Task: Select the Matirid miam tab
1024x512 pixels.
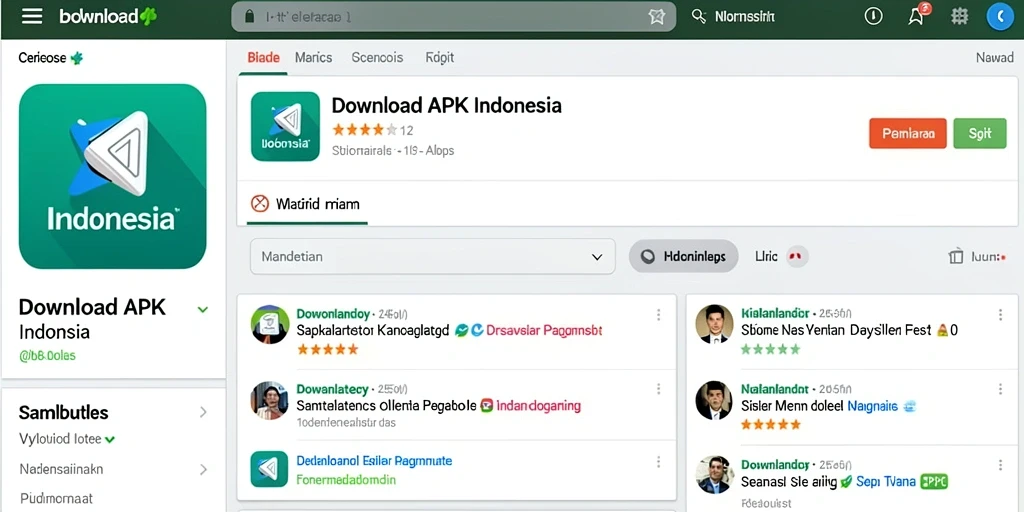Action: coord(307,204)
